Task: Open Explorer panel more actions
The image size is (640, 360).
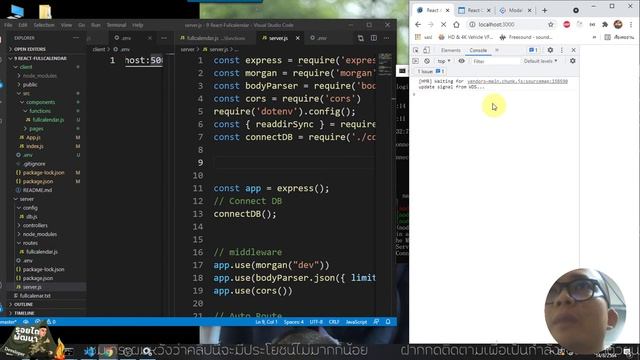Action: click(76, 38)
